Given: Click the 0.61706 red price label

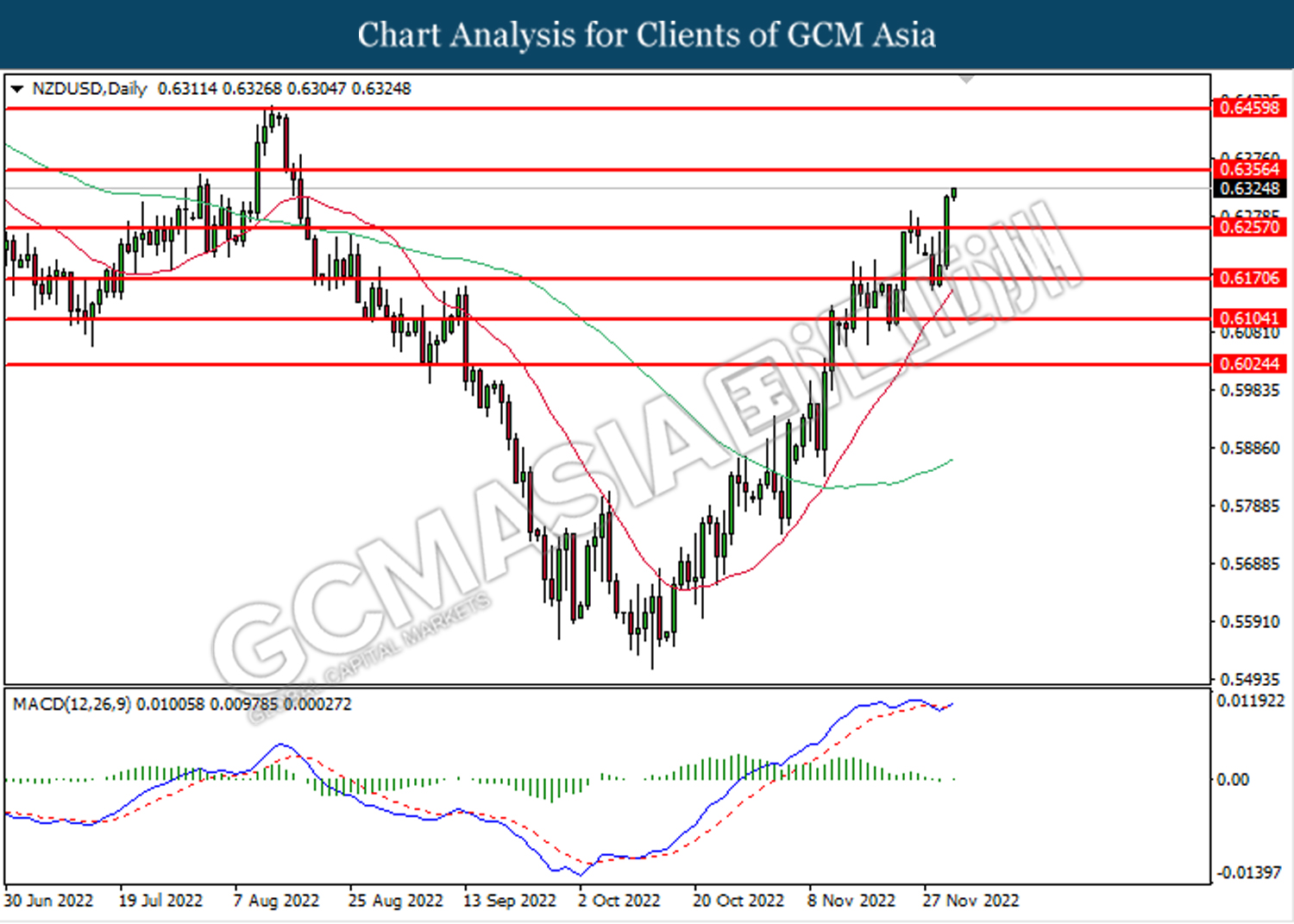Looking at the screenshot, I should (1250, 278).
